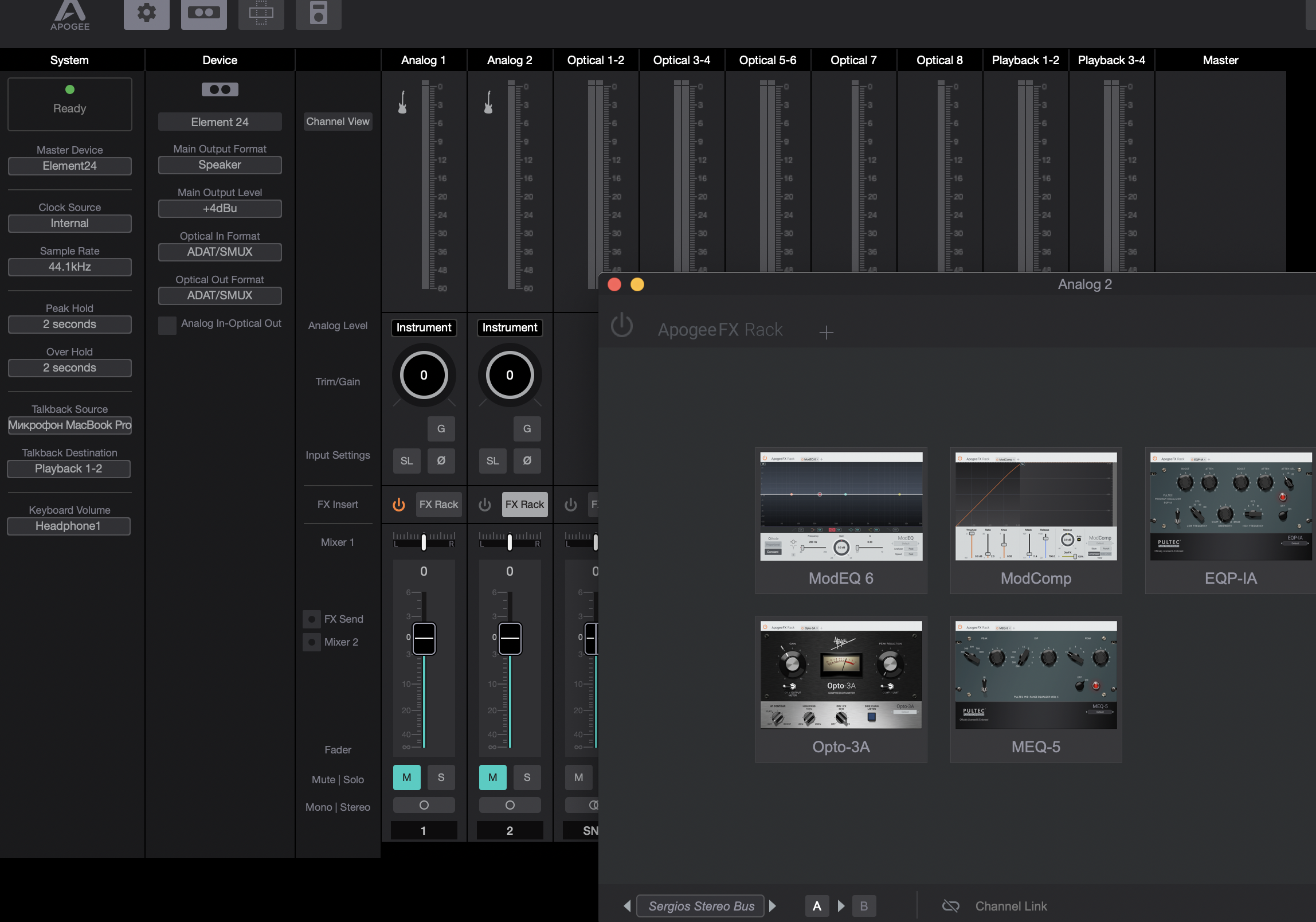Open Main Output Format dropdown Speaker
The height and width of the screenshot is (922, 1316).
pyautogui.click(x=220, y=165)
